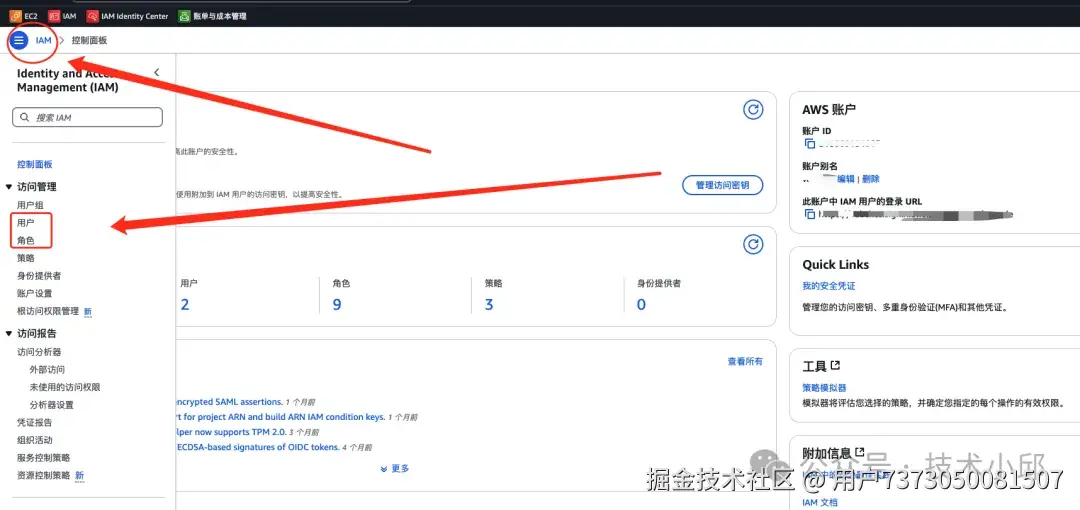Open 组织活动 in sidebar
The height and width of the screenshot is (510, 1080).
click(34, 440)
